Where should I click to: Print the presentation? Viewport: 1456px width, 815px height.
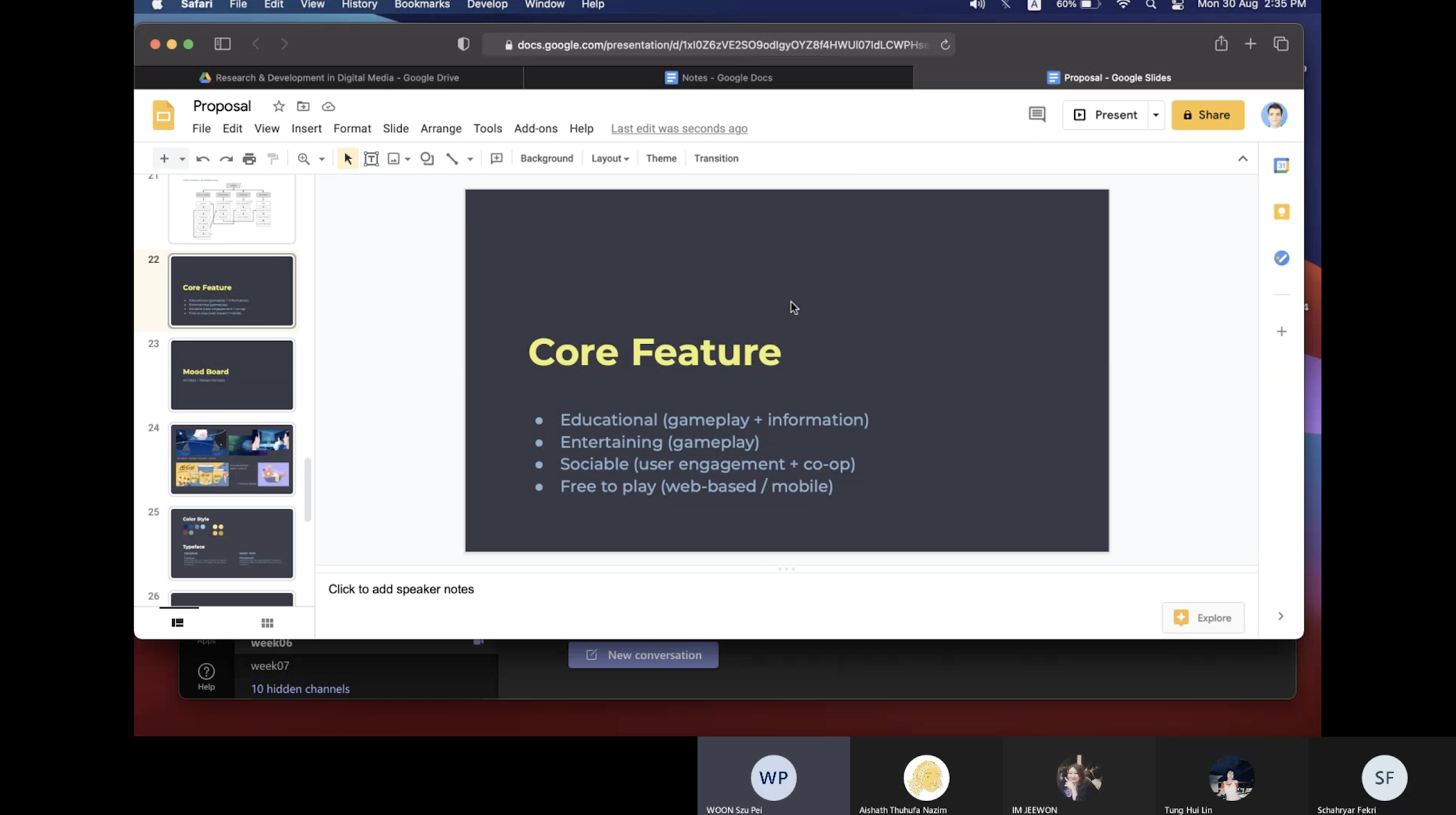click(x=250, y=159)
